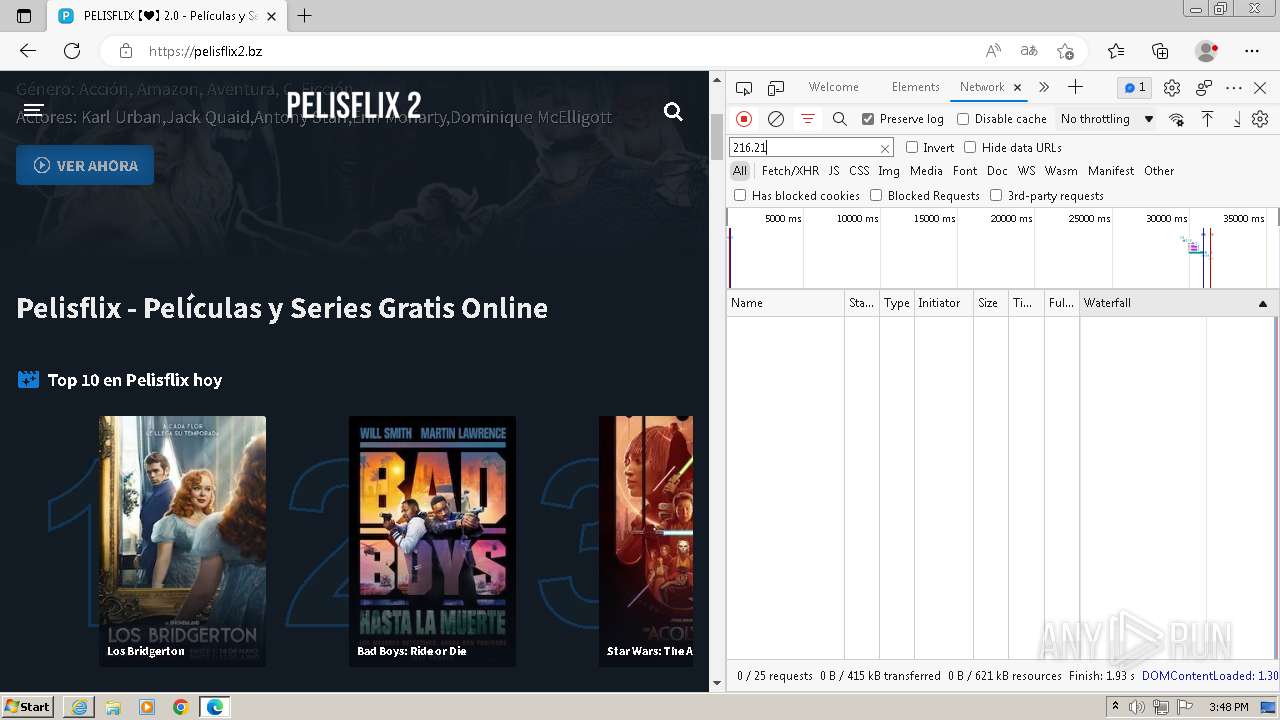The image size is (1280, 720).
Task: Check the Invert checkbox
Action: tap(912, 147)
